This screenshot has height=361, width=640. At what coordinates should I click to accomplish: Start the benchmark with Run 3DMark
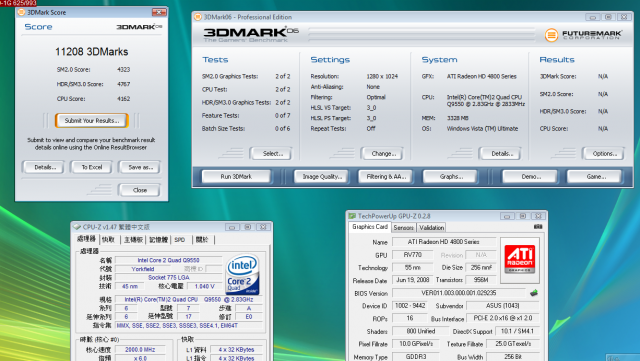(236, 176)
